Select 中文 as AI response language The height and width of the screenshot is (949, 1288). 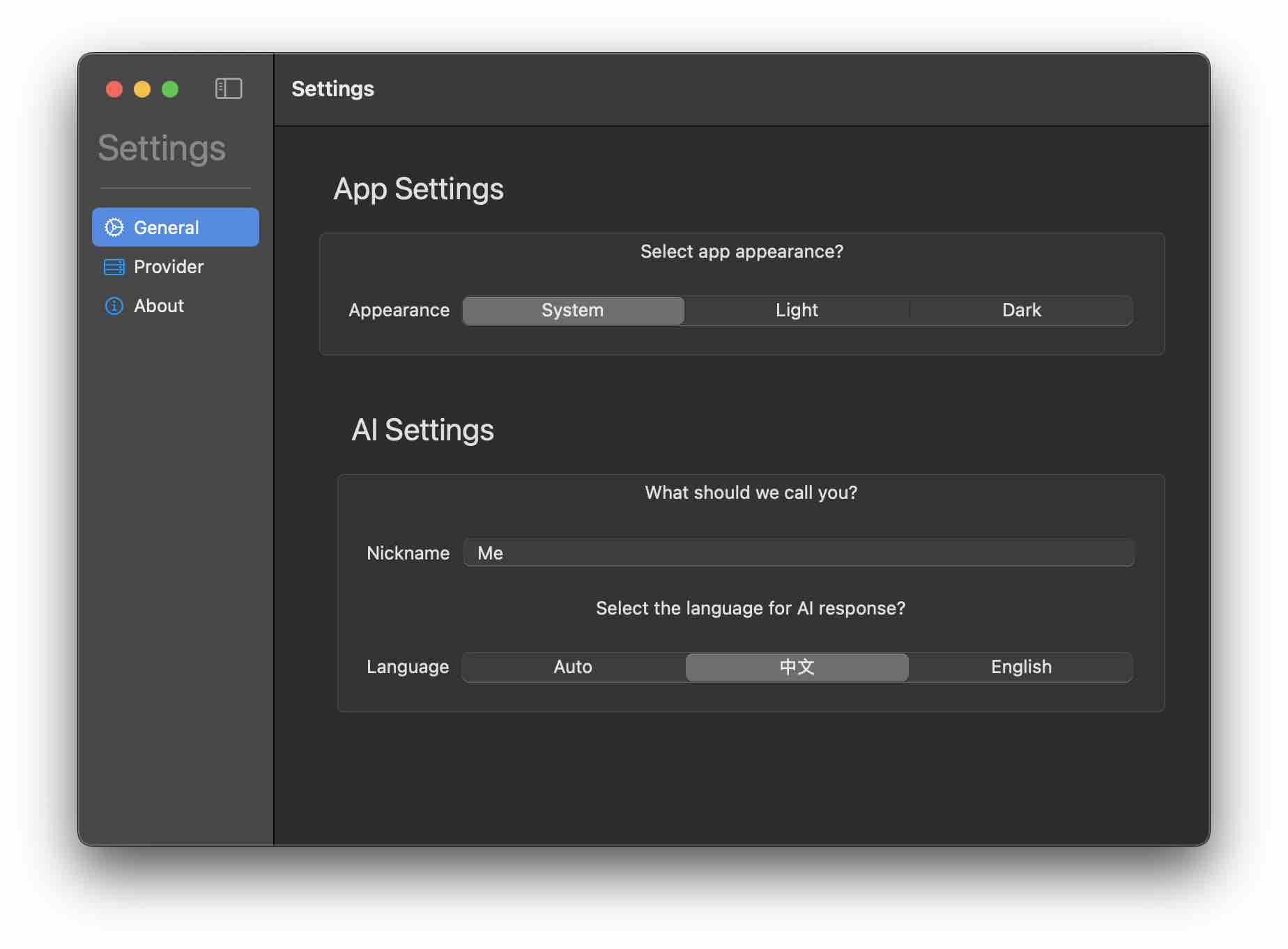tap(797, 667)
